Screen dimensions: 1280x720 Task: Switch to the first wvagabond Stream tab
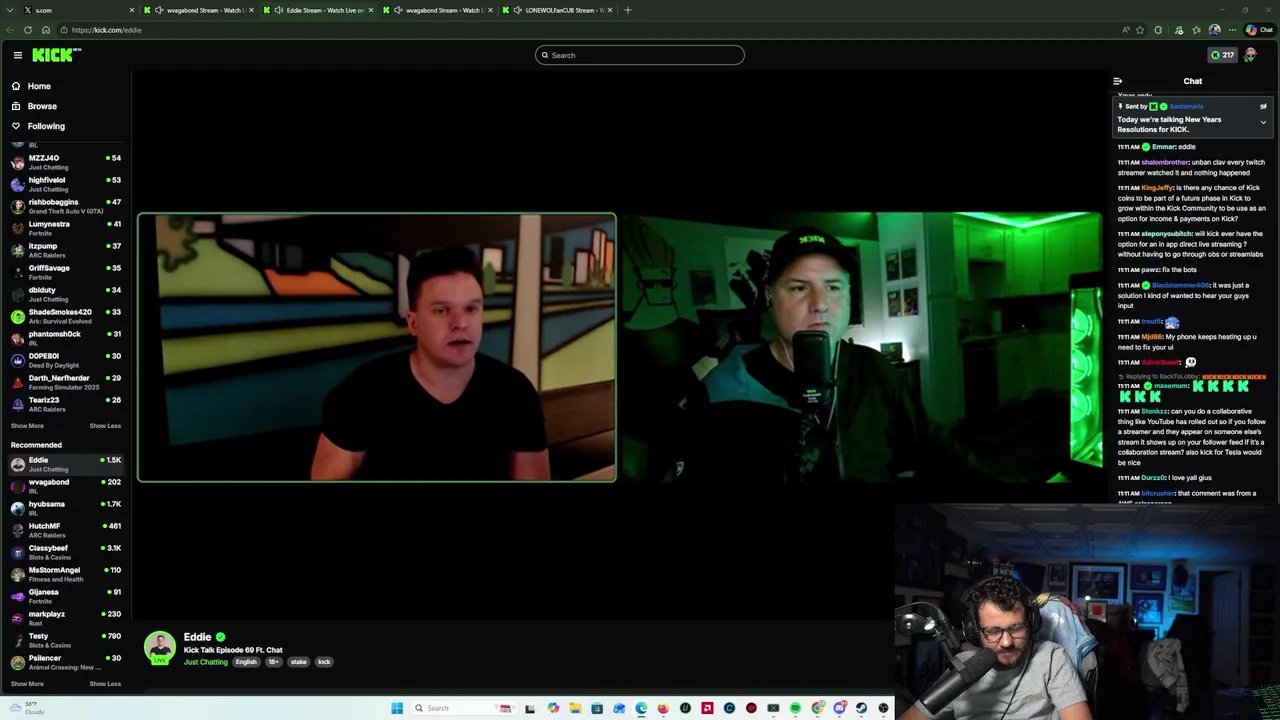198,10
